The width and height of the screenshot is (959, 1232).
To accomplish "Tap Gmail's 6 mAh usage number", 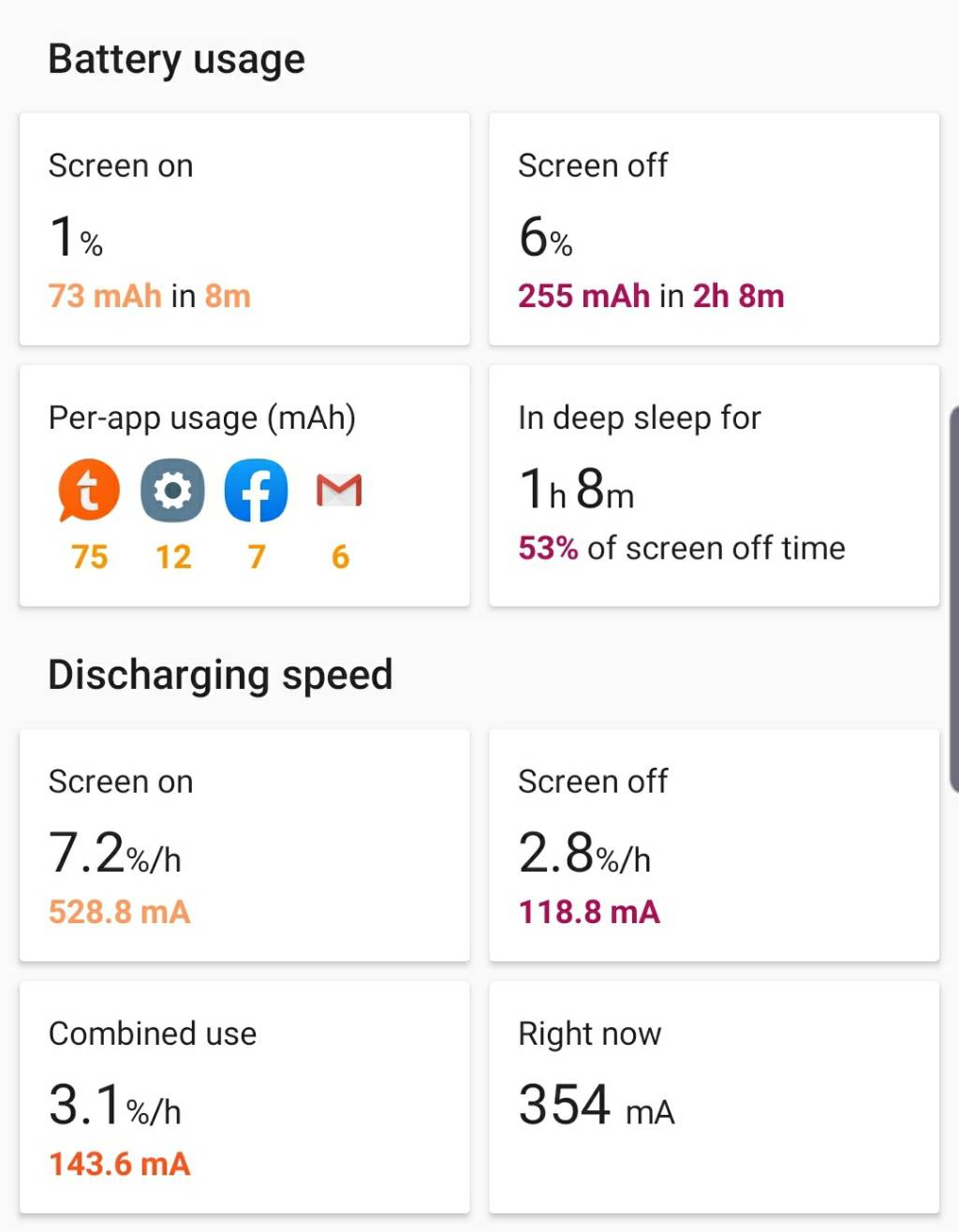I will point(340,557).
